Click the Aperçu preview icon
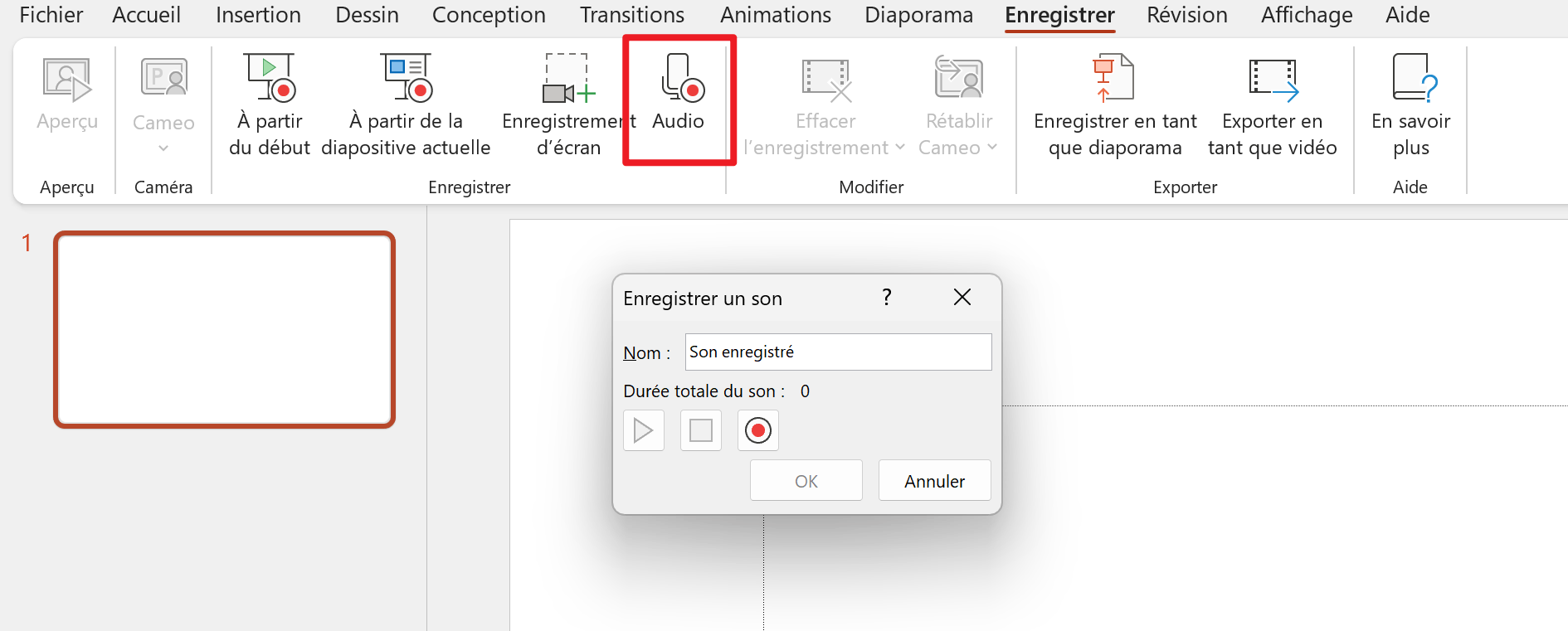The width and height of the screenshot is (1568, 631). pos(66,80)
